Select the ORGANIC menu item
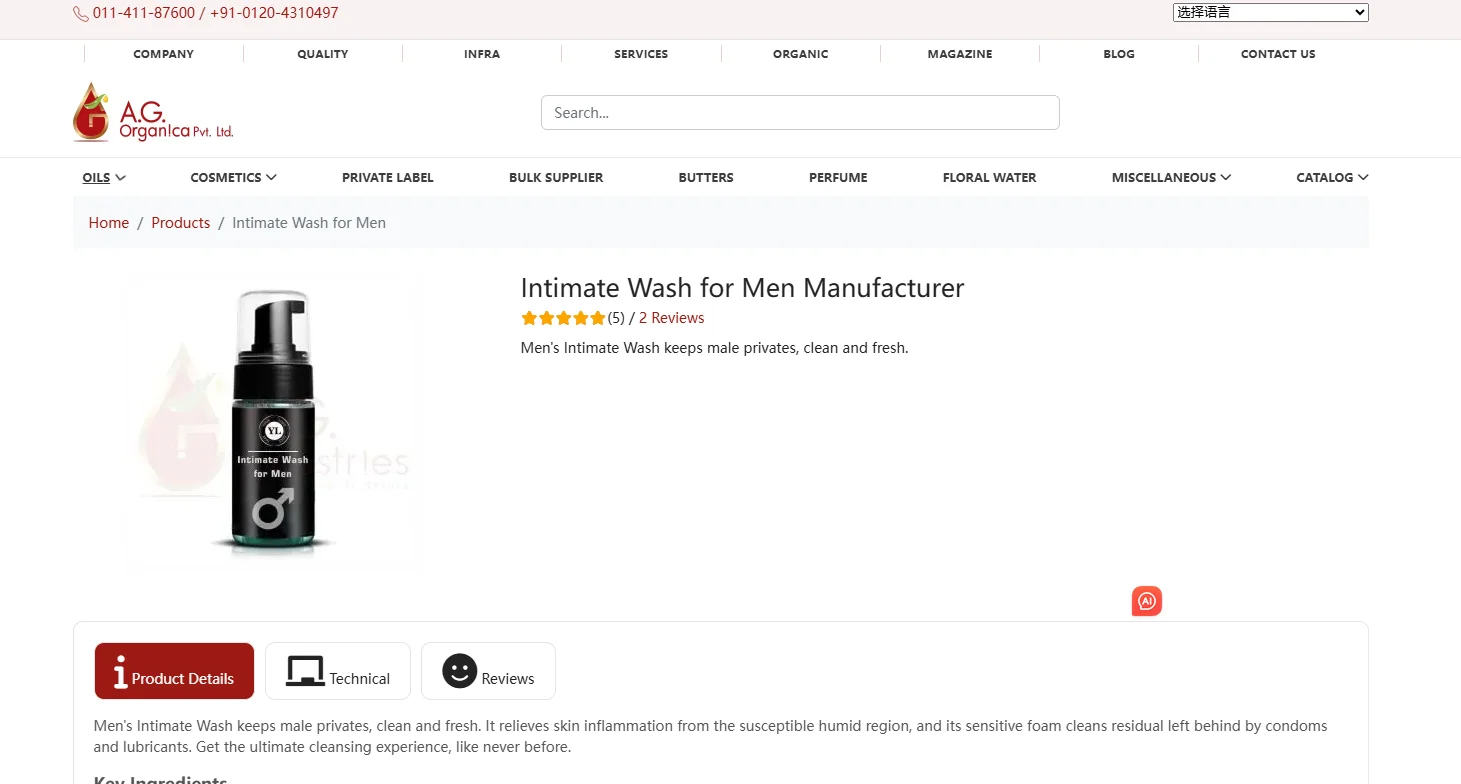The width and height of the screenshot is (1461, 784). click(x=800, y=54)
